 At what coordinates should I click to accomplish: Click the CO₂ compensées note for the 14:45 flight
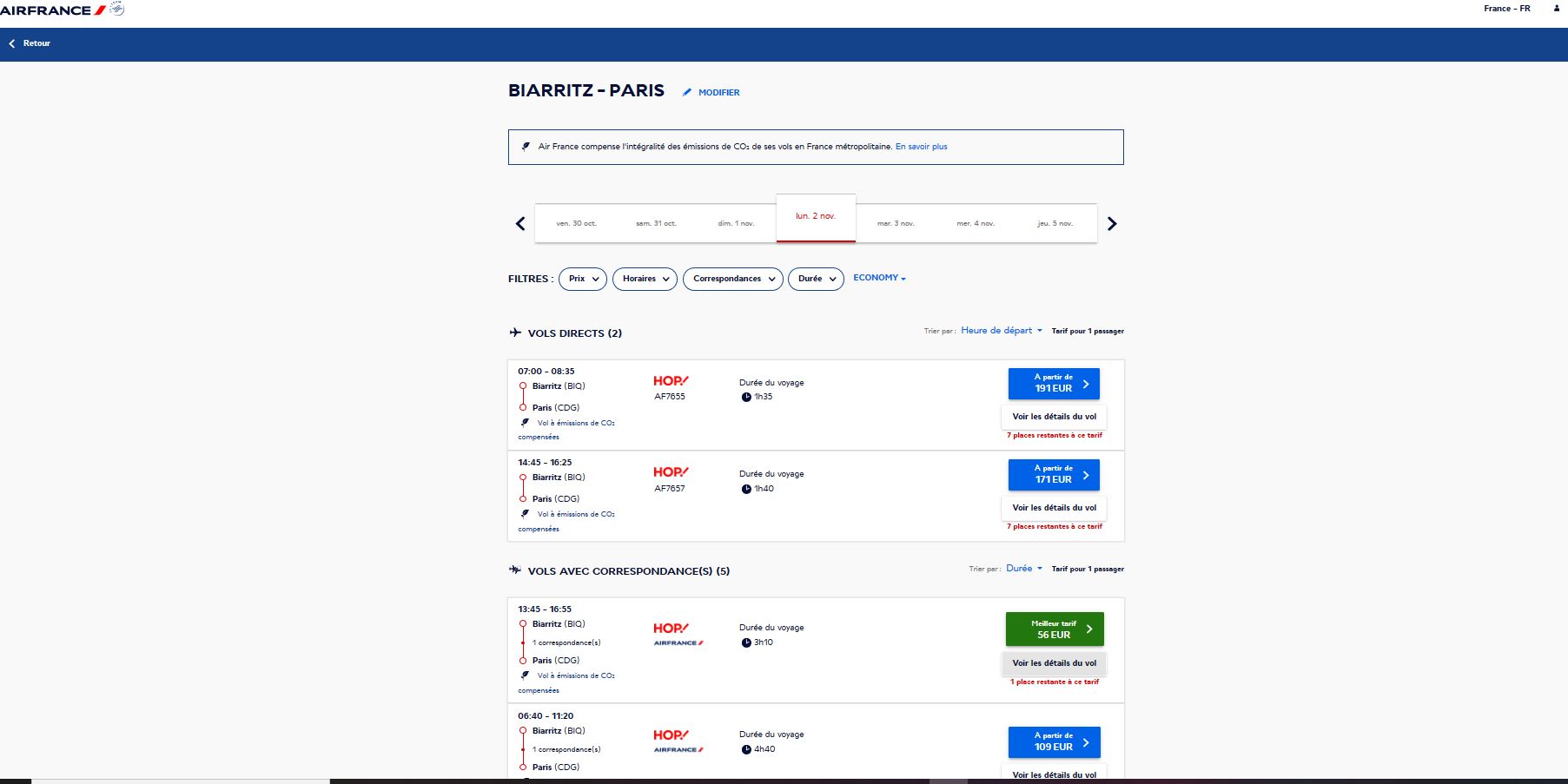click(566, 521)
